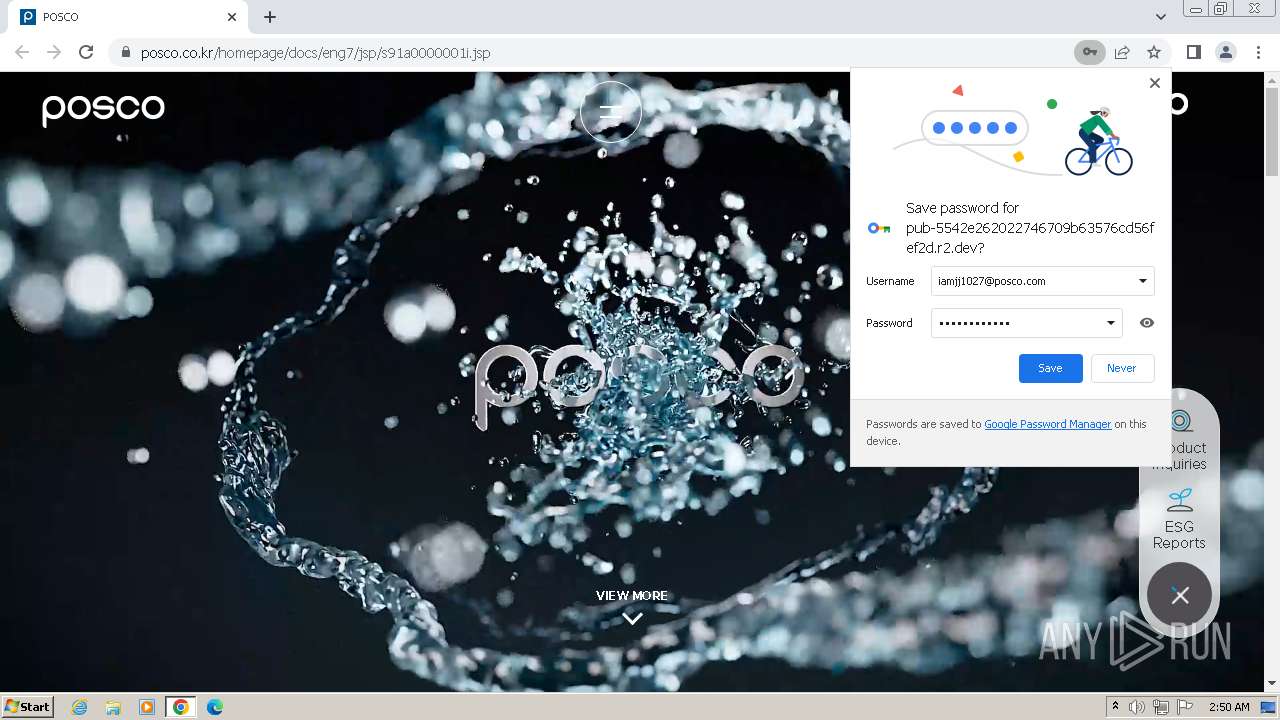
Task: Click the show desktop button
Action: (x=1269, y=707)
